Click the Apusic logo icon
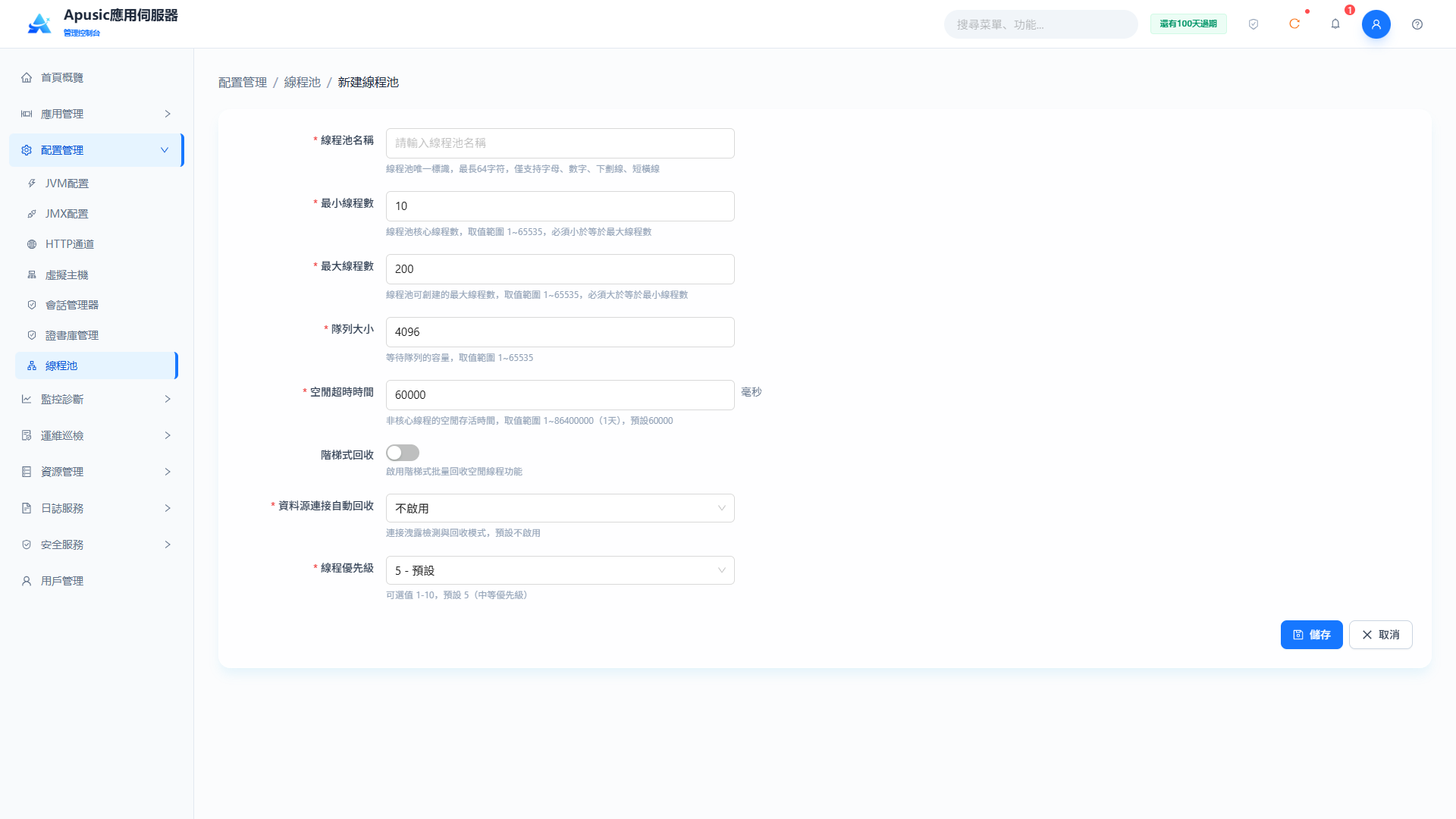 (39, 24)
